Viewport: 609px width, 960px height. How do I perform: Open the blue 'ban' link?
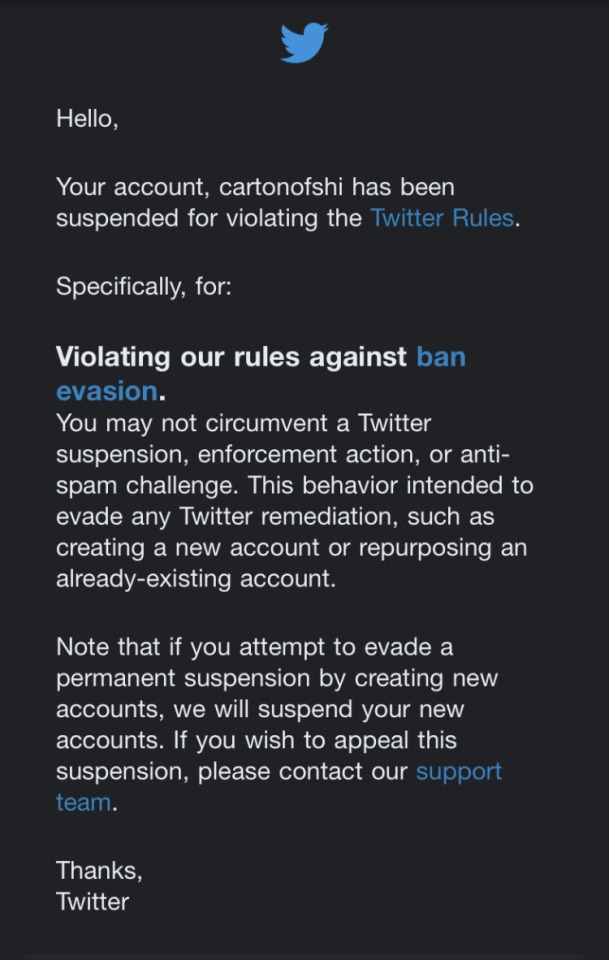441,356
